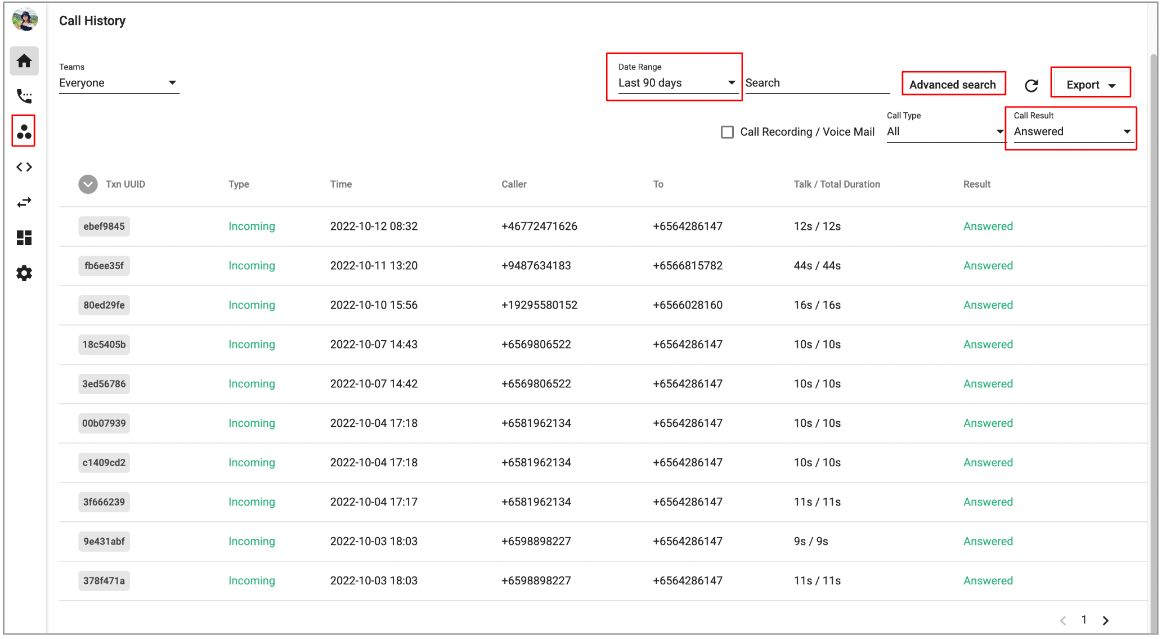Open the Call Type dropdown
Viewport: 1162px width, 639px height.
click(x=944, y=132)
